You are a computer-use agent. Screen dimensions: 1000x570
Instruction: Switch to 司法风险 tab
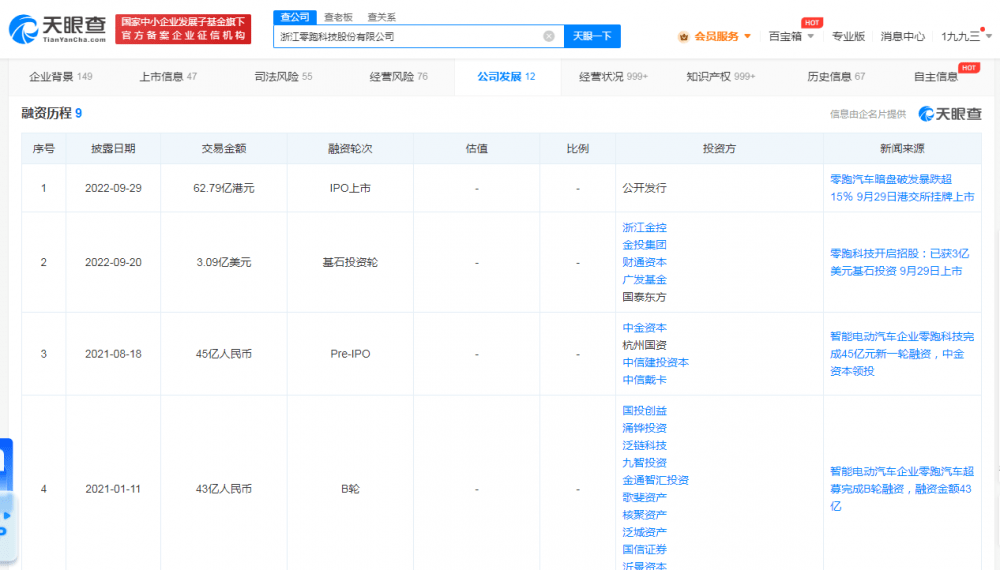[283, 77]
